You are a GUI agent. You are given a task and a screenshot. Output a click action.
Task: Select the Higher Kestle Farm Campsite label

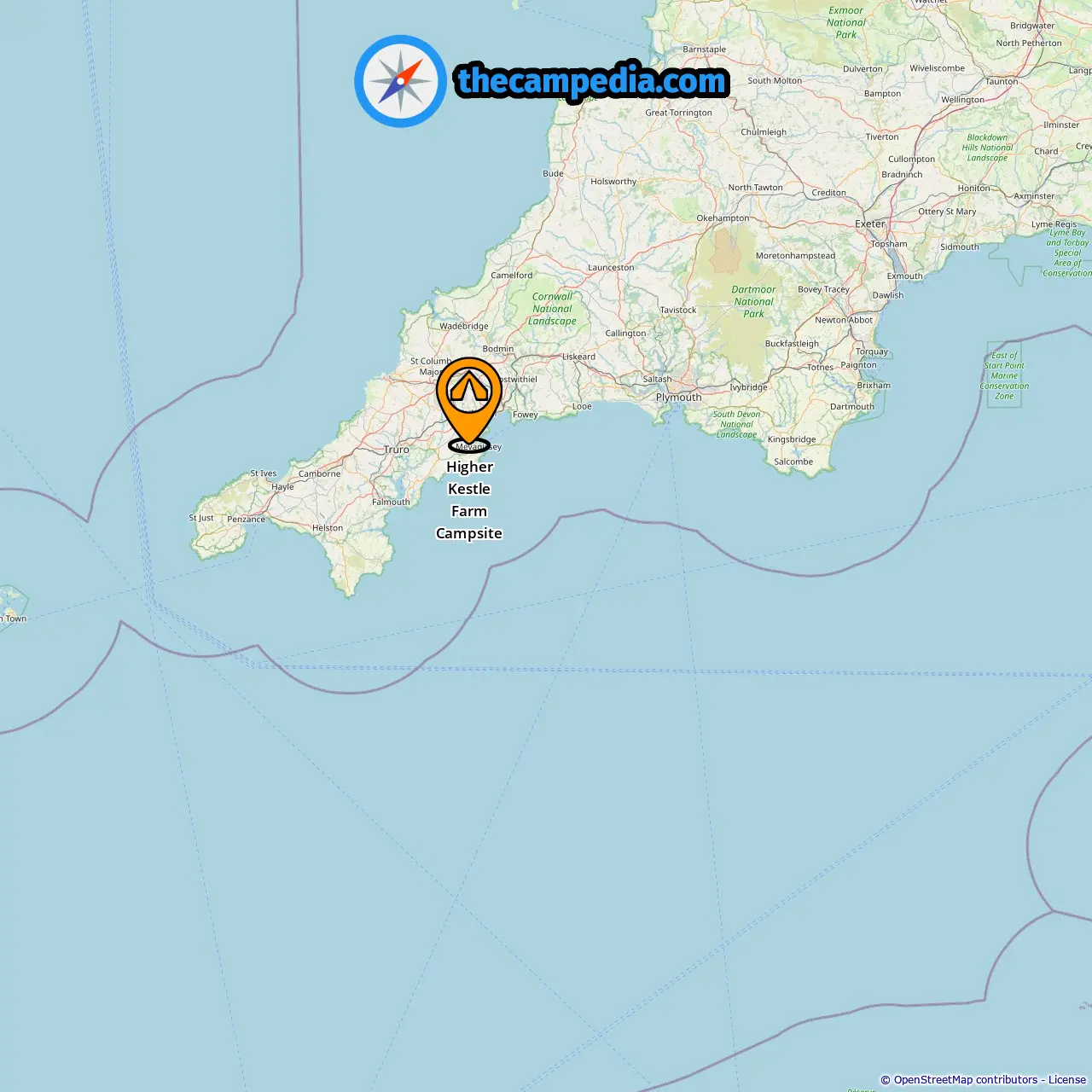tap(469, 500)
